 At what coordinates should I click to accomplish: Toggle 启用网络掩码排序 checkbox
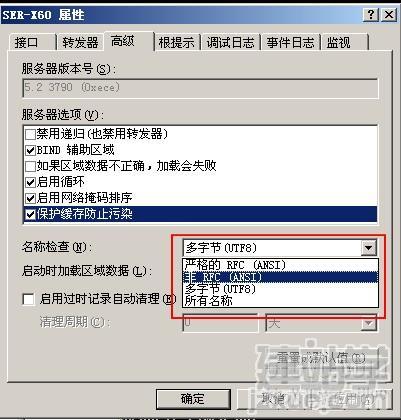coord(31,198)
